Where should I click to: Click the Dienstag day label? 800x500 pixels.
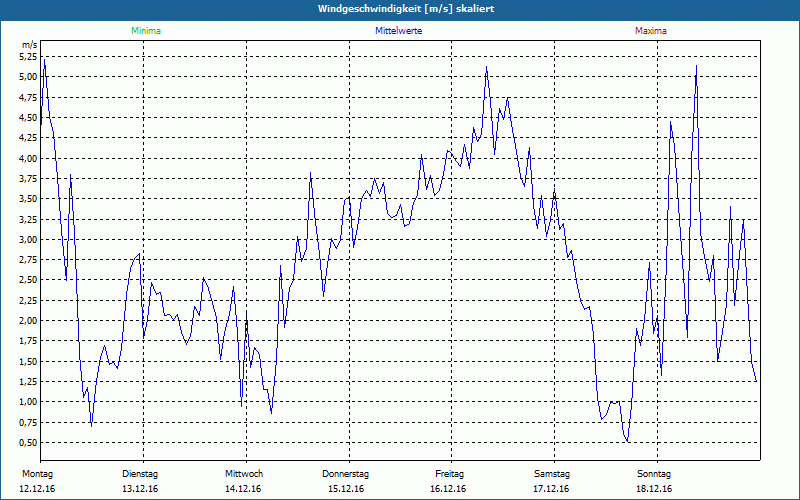pyautogui.click(x=140, y=474)
